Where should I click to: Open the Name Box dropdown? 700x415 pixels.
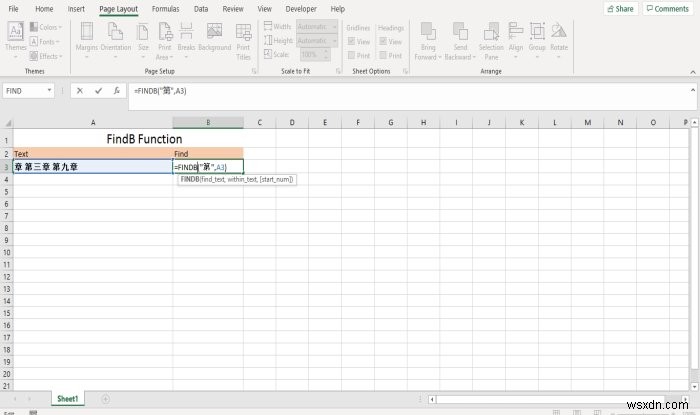pyautogui.click(x=49, y=91)
